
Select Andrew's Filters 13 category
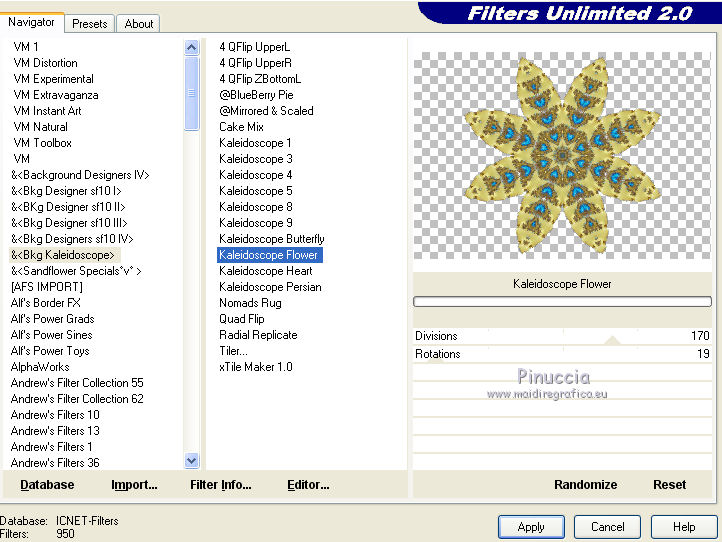pos(55,431)
